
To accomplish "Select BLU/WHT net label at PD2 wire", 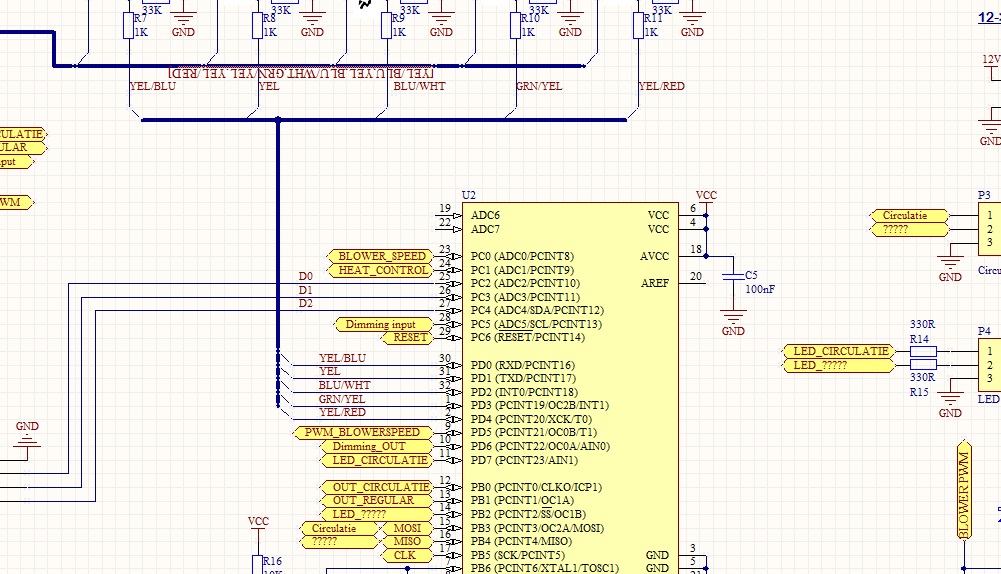I will [345, 385].
